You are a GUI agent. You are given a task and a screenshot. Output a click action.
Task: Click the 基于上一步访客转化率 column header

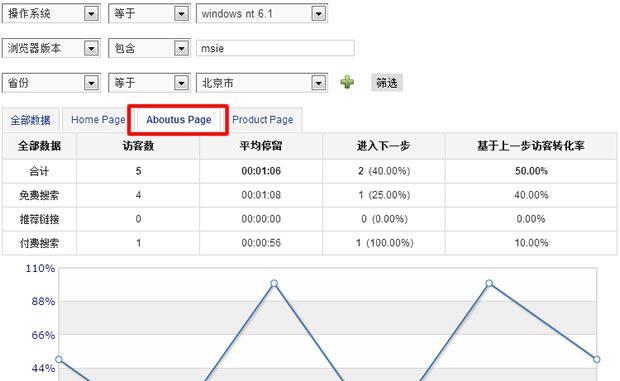pyautogui.click(x=531, y=146)
